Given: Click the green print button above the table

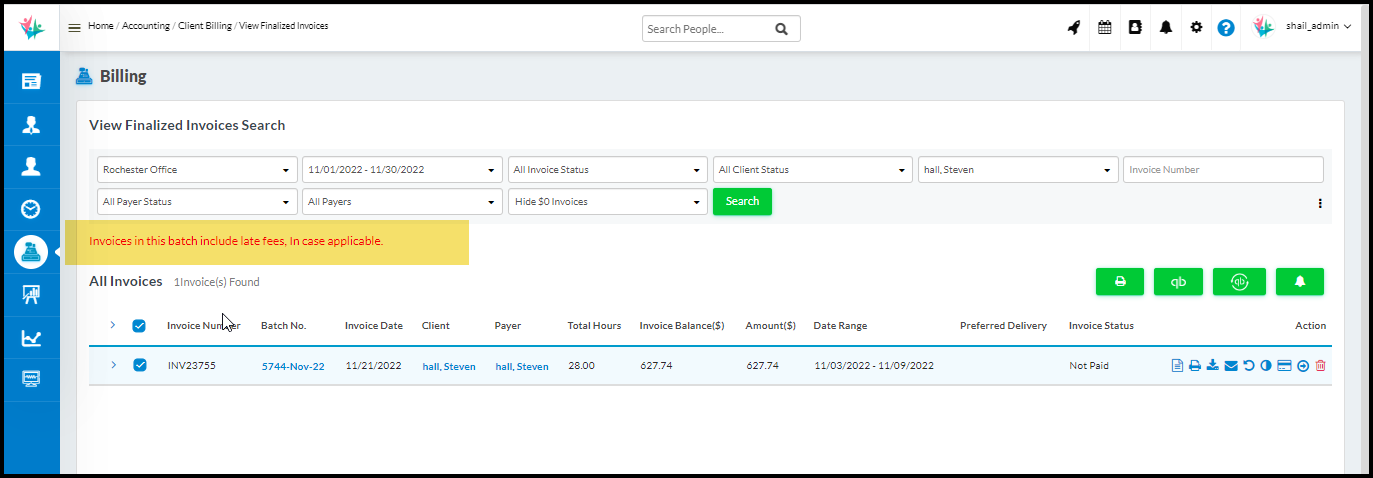Looking at the screenshot, I should pyautogui.click(x=1122, y=282).
